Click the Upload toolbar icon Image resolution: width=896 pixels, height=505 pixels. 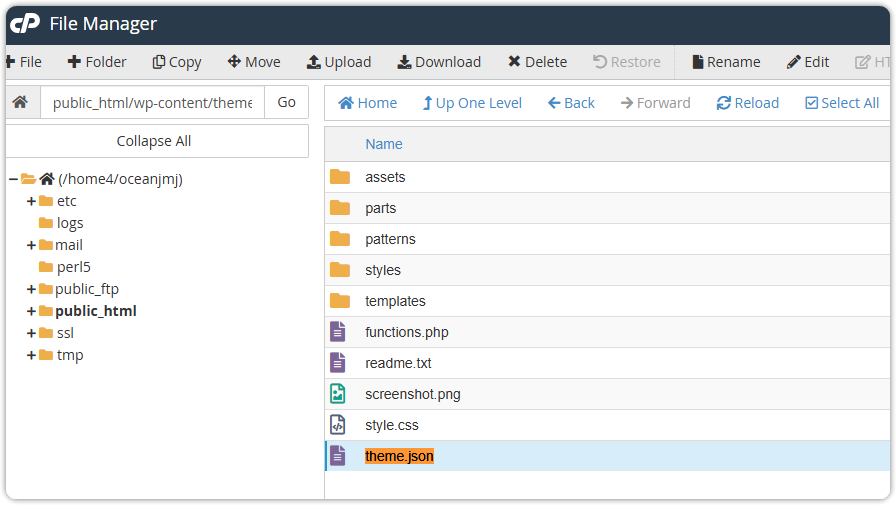point(314,62)
